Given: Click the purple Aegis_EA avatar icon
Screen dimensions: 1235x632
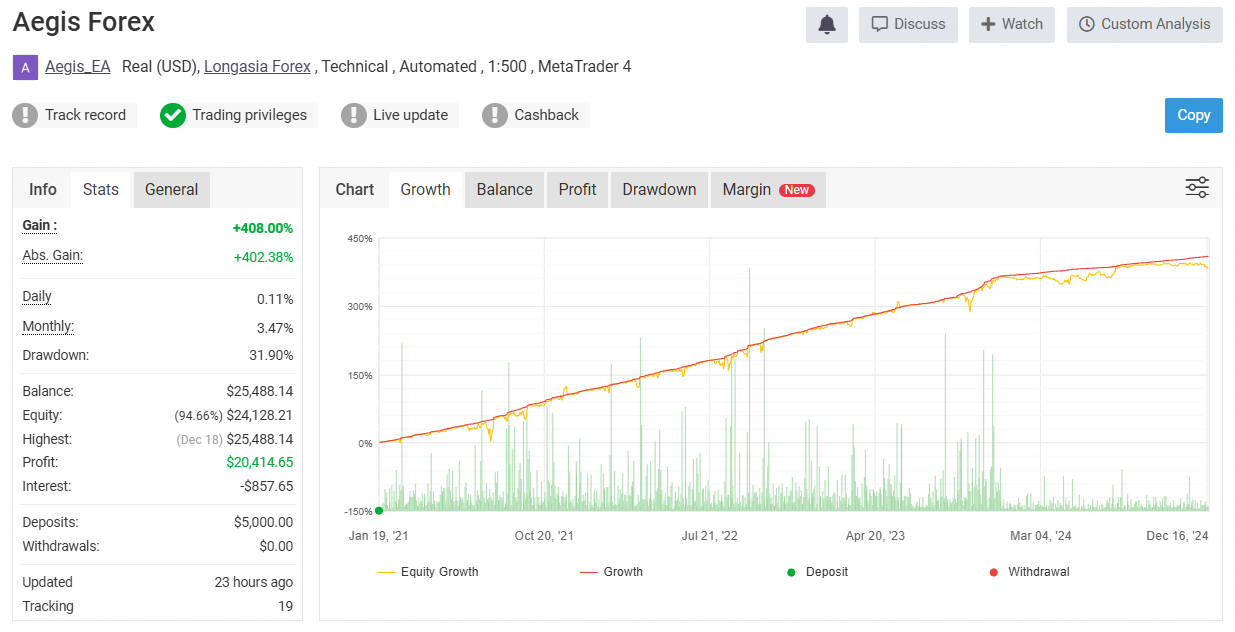Looking at the screenshot, I should pos(25,67).
